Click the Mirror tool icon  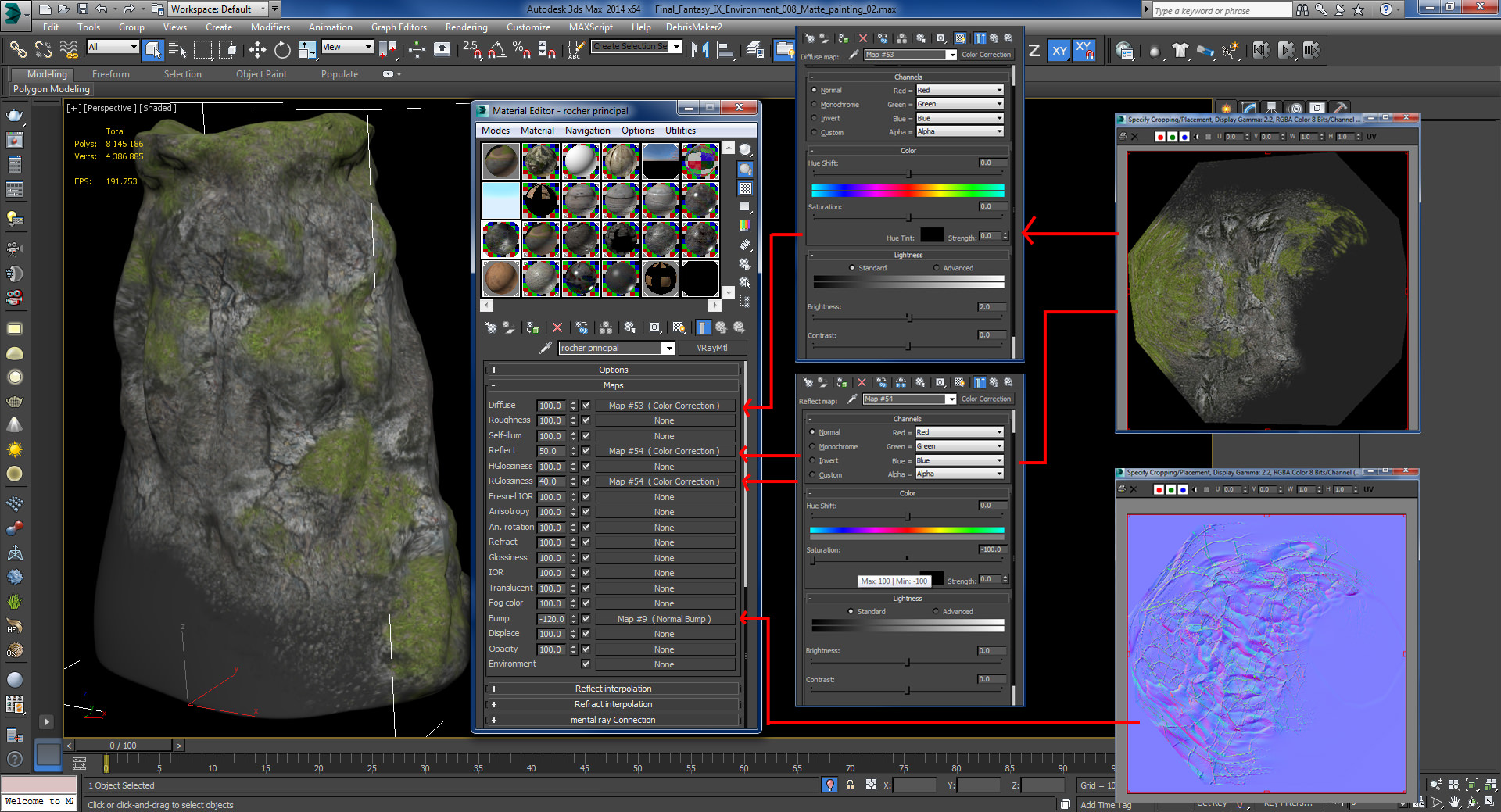(700, 51)
